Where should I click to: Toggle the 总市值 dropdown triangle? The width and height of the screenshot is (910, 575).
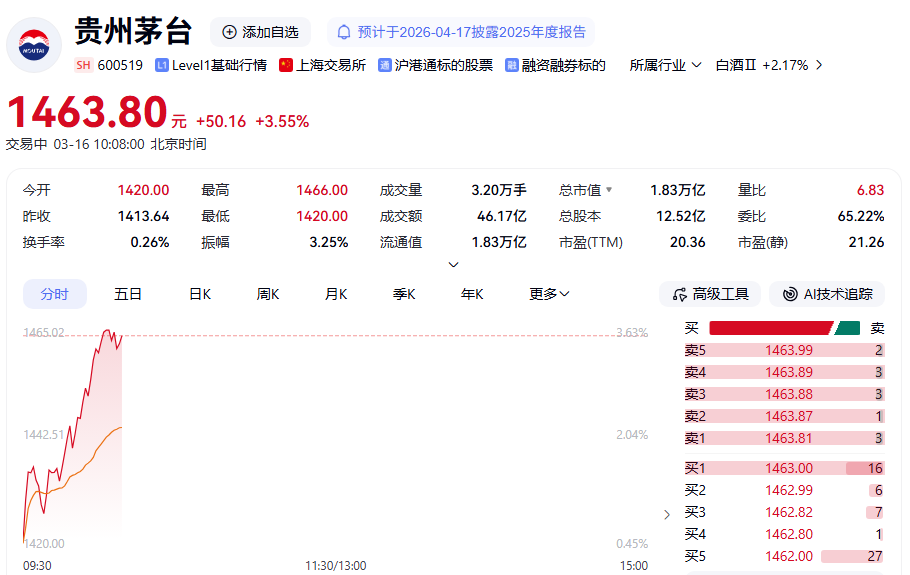pos(609,190)
